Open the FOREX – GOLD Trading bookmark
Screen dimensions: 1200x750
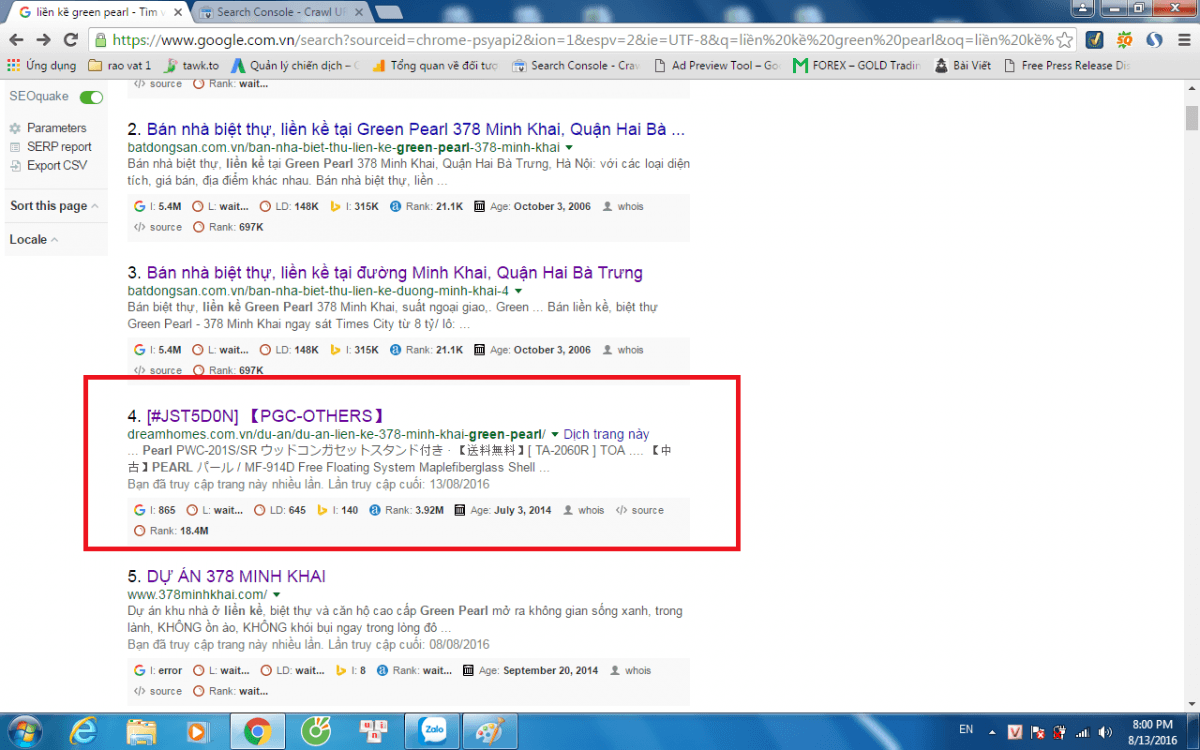pos(857,66)
